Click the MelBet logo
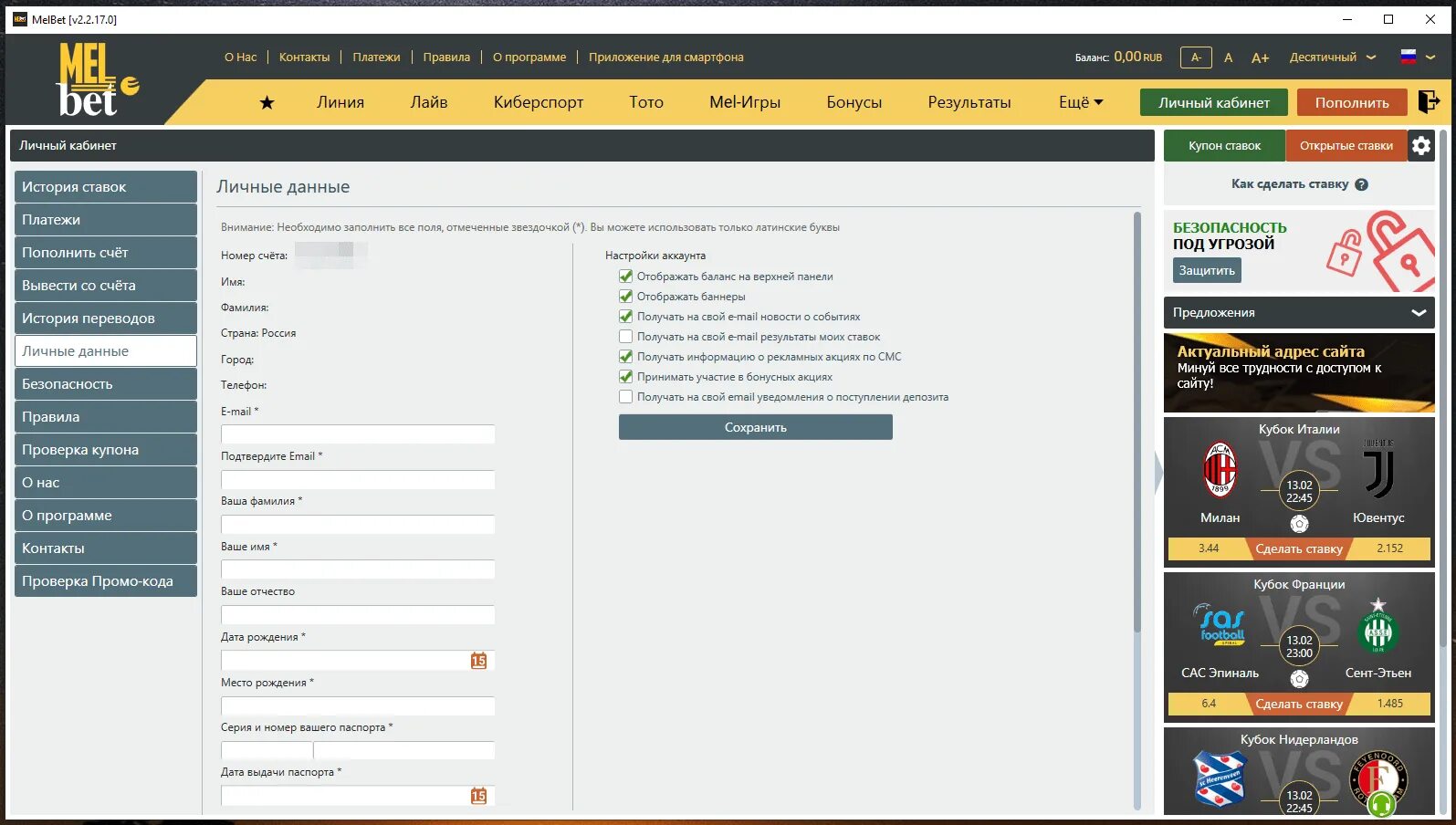The width and height of the screenshot is (1456, 825). click(98, 80)
